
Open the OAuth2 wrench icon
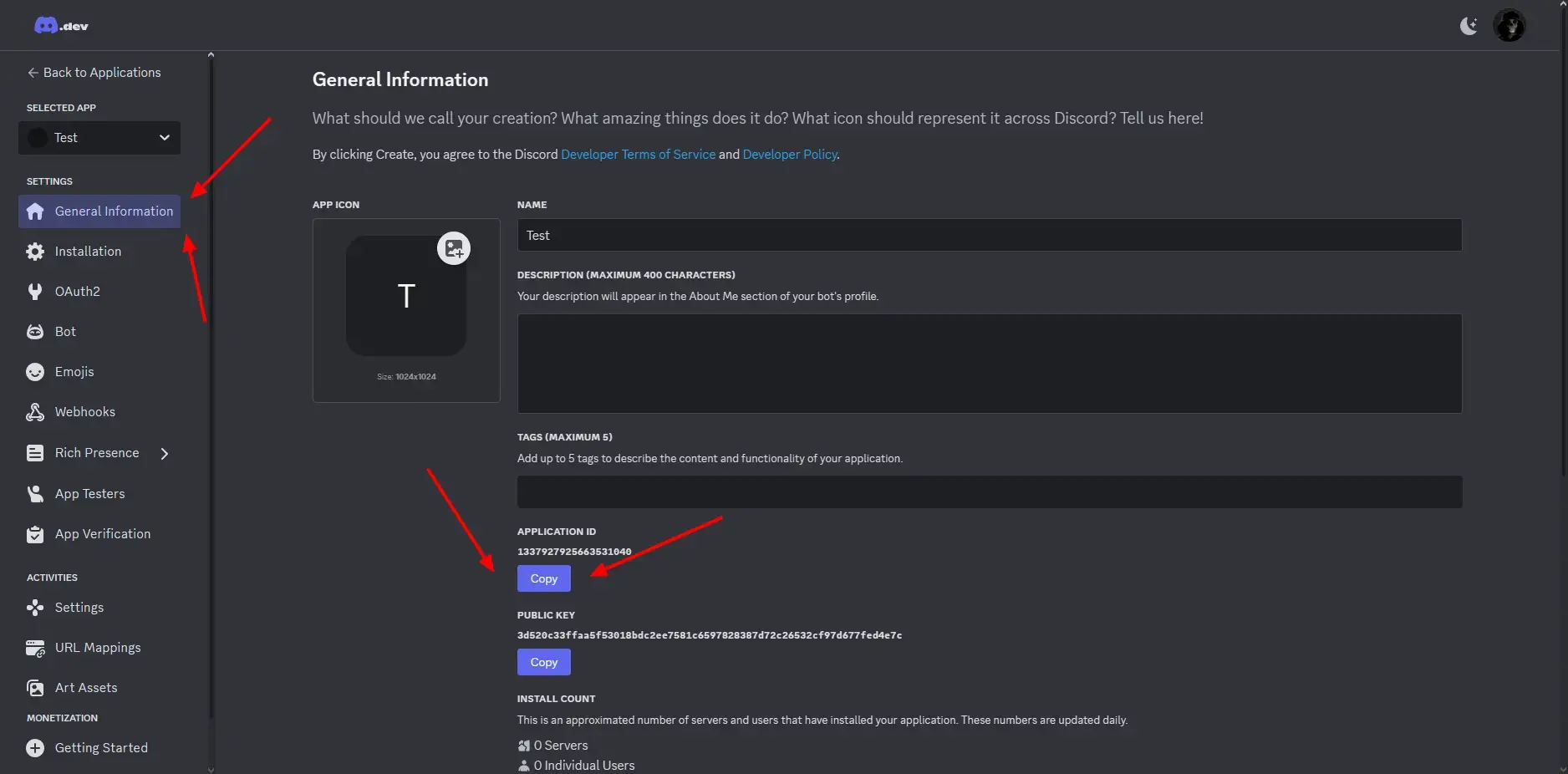35,292
